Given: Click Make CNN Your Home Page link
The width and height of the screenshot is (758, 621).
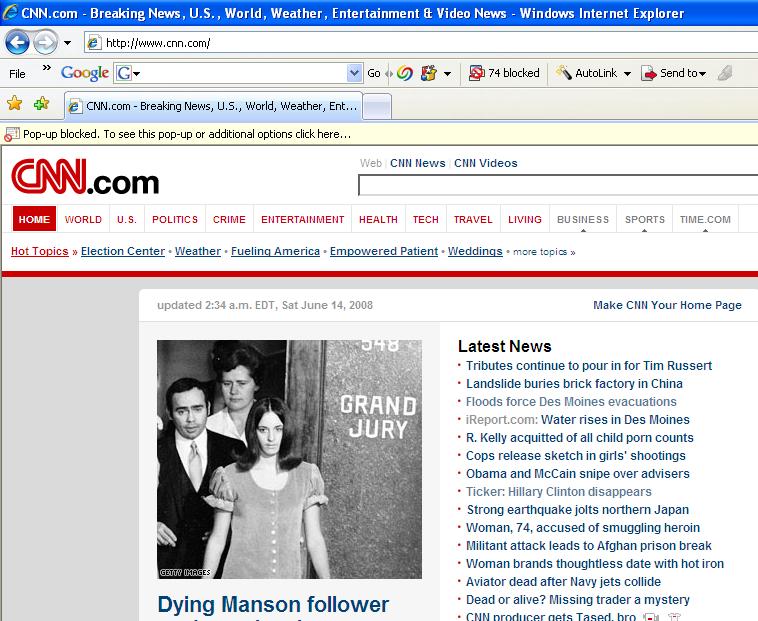Looking at the screenshot, I should pyautogui.click(x=667, y=305).
